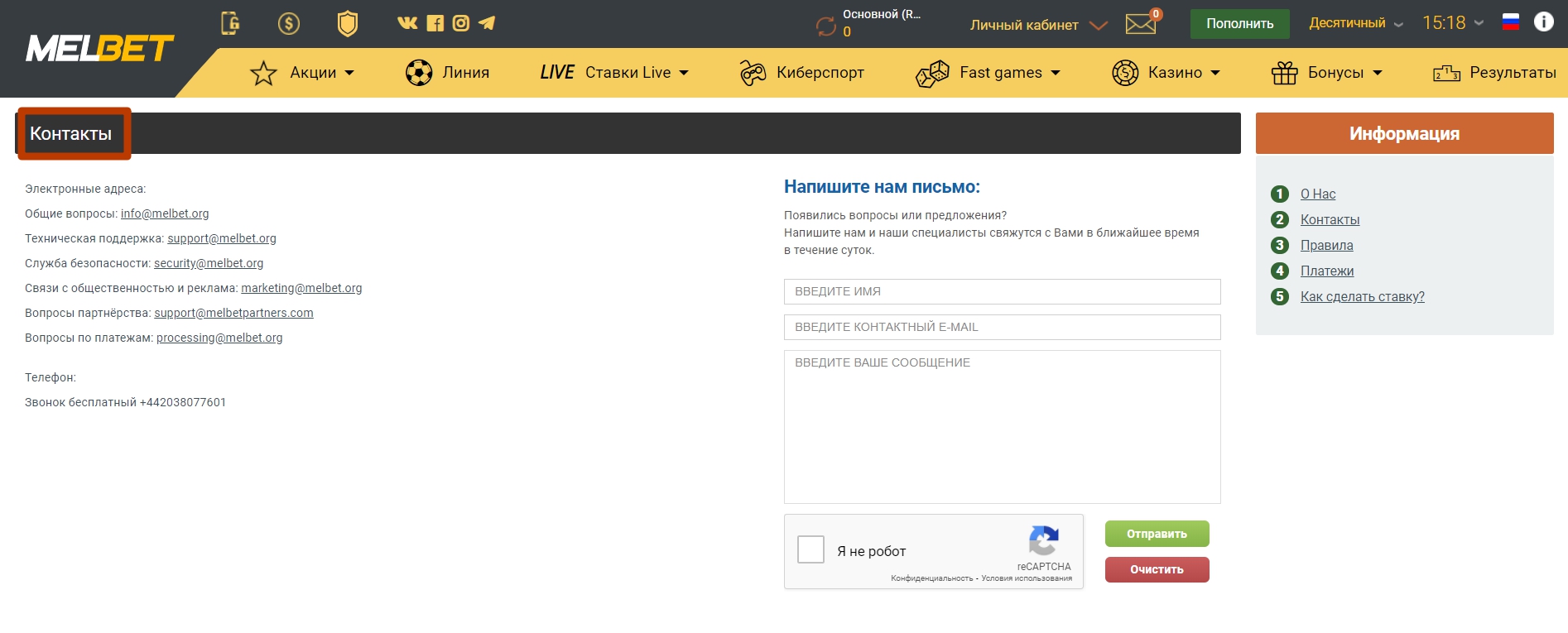Tick the 'Я не робот' reCAPTCHA checkbox
The width and height of the screenshot is (1568, 633).
810,549
